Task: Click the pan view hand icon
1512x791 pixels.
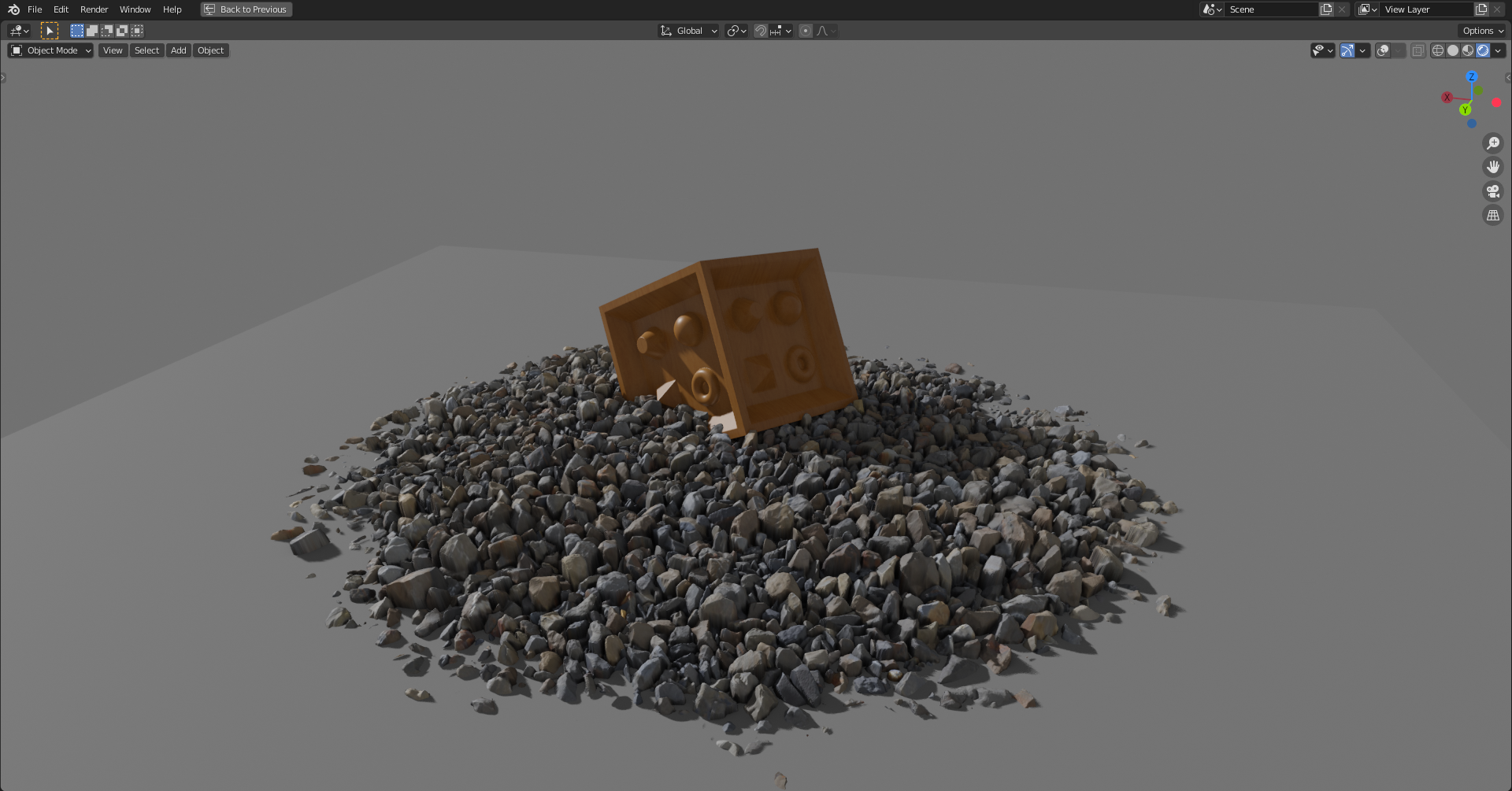Action: [x=1492, y=167]
